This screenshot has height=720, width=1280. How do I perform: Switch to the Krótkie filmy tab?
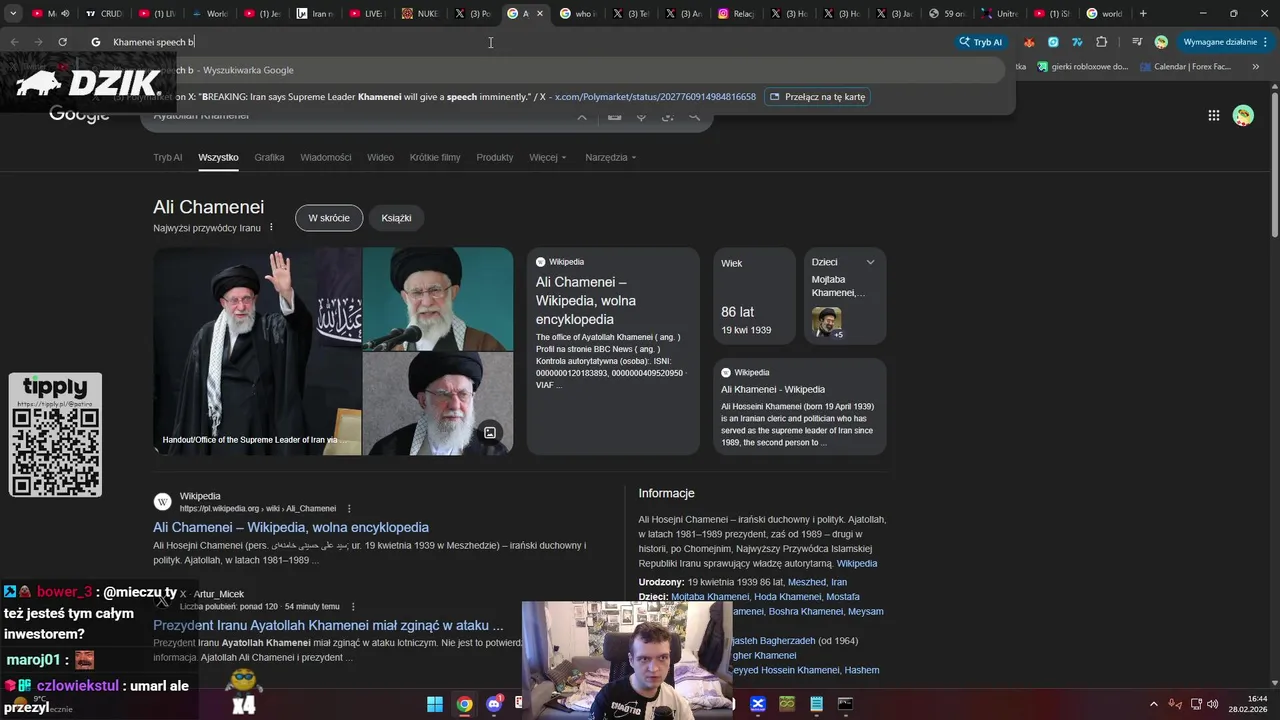[435, 157]
